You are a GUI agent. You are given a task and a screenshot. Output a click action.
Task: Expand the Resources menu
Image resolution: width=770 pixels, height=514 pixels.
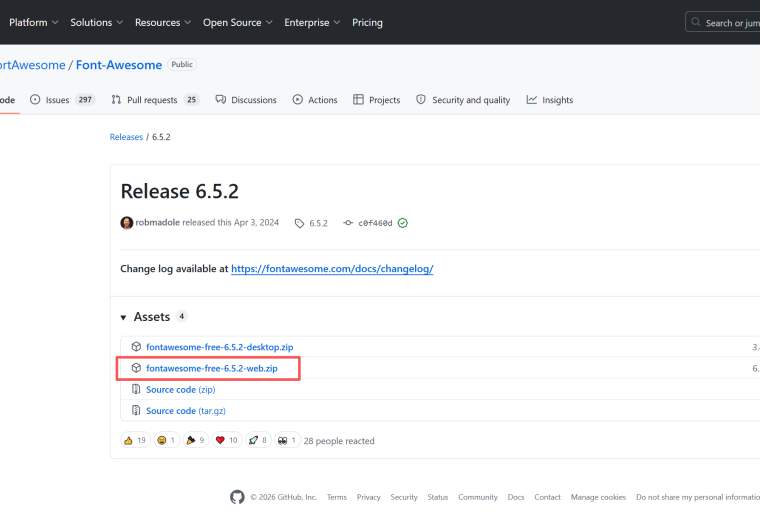click(x=163, y=23)
